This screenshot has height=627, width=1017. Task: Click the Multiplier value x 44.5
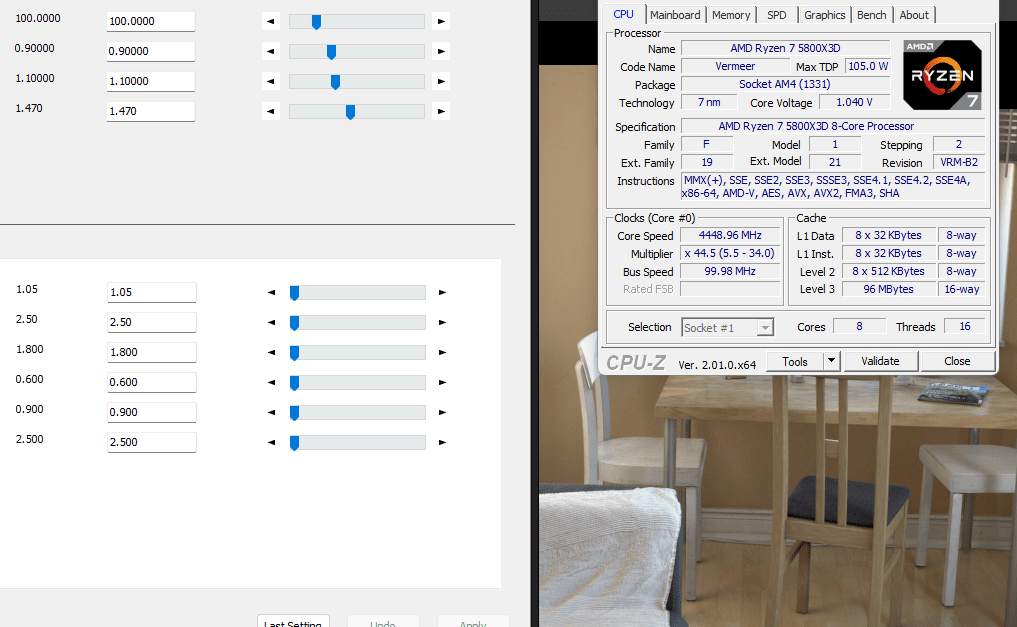(730, 254)
